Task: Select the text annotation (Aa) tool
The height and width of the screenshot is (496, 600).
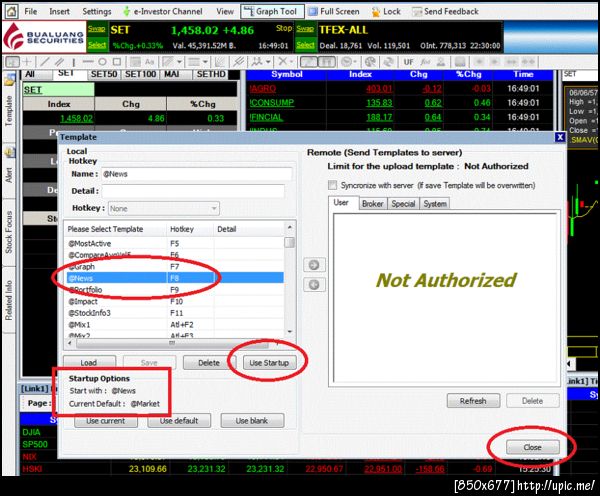Action: pyautogui.click(x=149, y=62)
